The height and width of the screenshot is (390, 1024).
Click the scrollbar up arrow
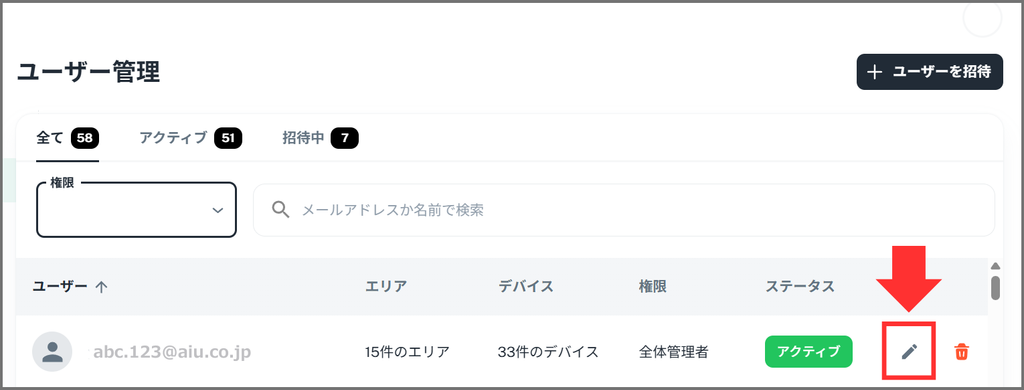[x=995, y=266]
